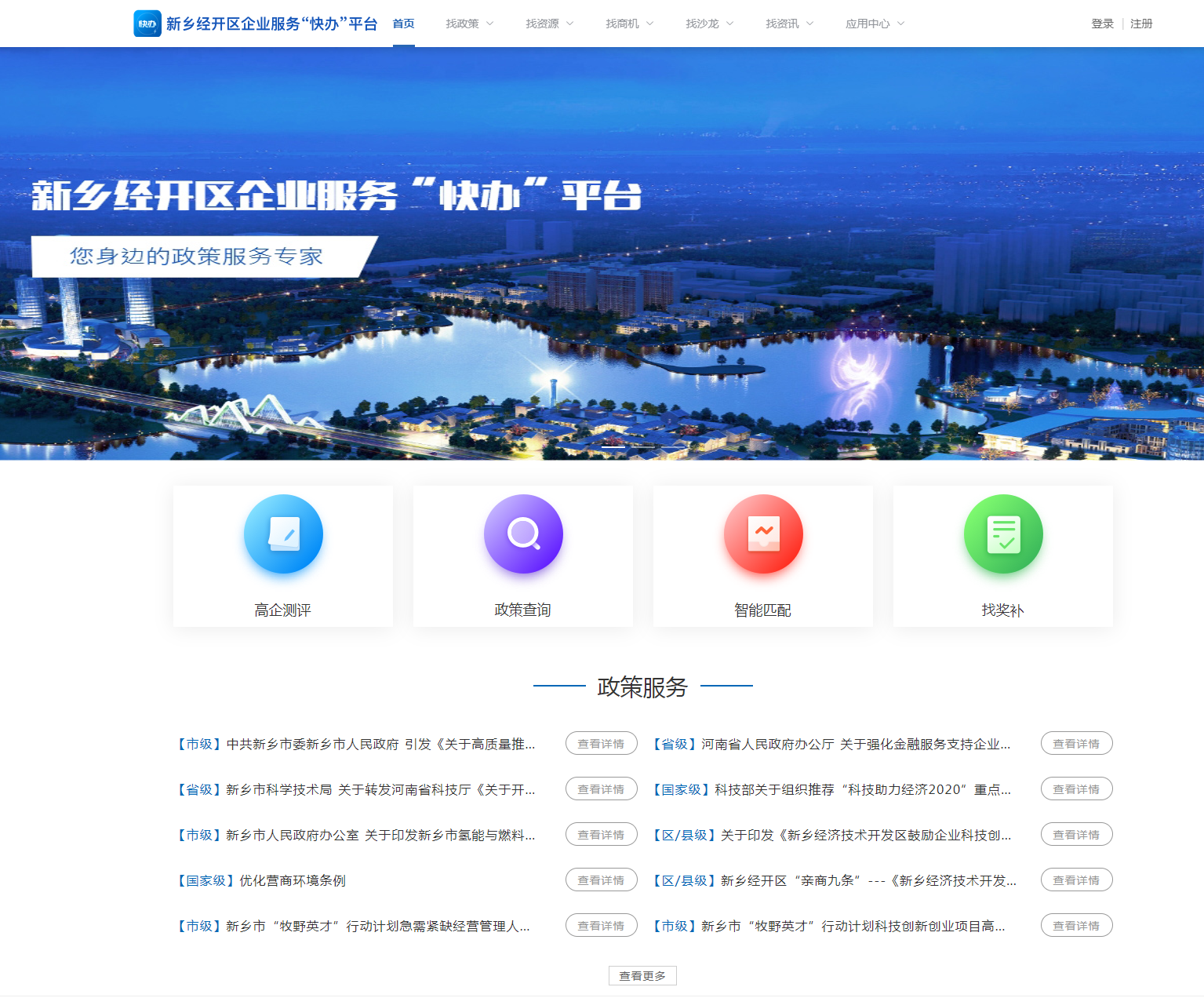View details for 优化营商环境条例 policy
Image resolution: width=1204 pixels, height=998 pixels.
click(601, 880)
